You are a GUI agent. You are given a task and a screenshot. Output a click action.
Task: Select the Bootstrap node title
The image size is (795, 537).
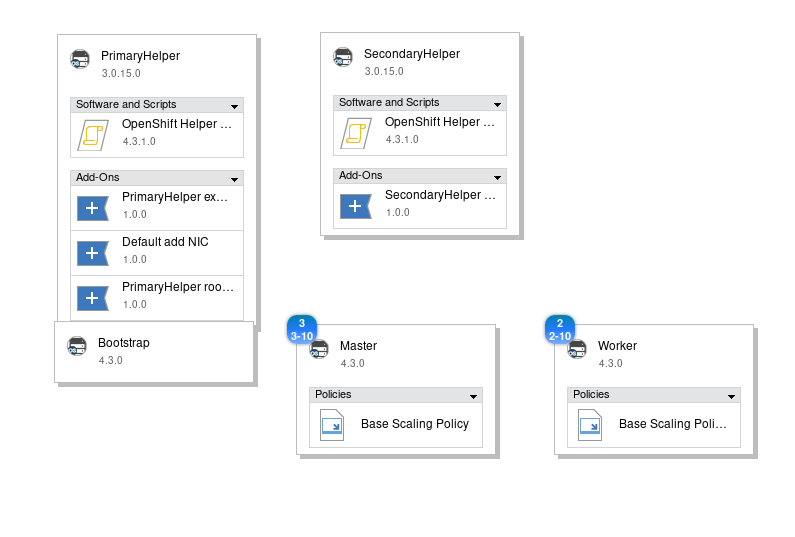124,343
